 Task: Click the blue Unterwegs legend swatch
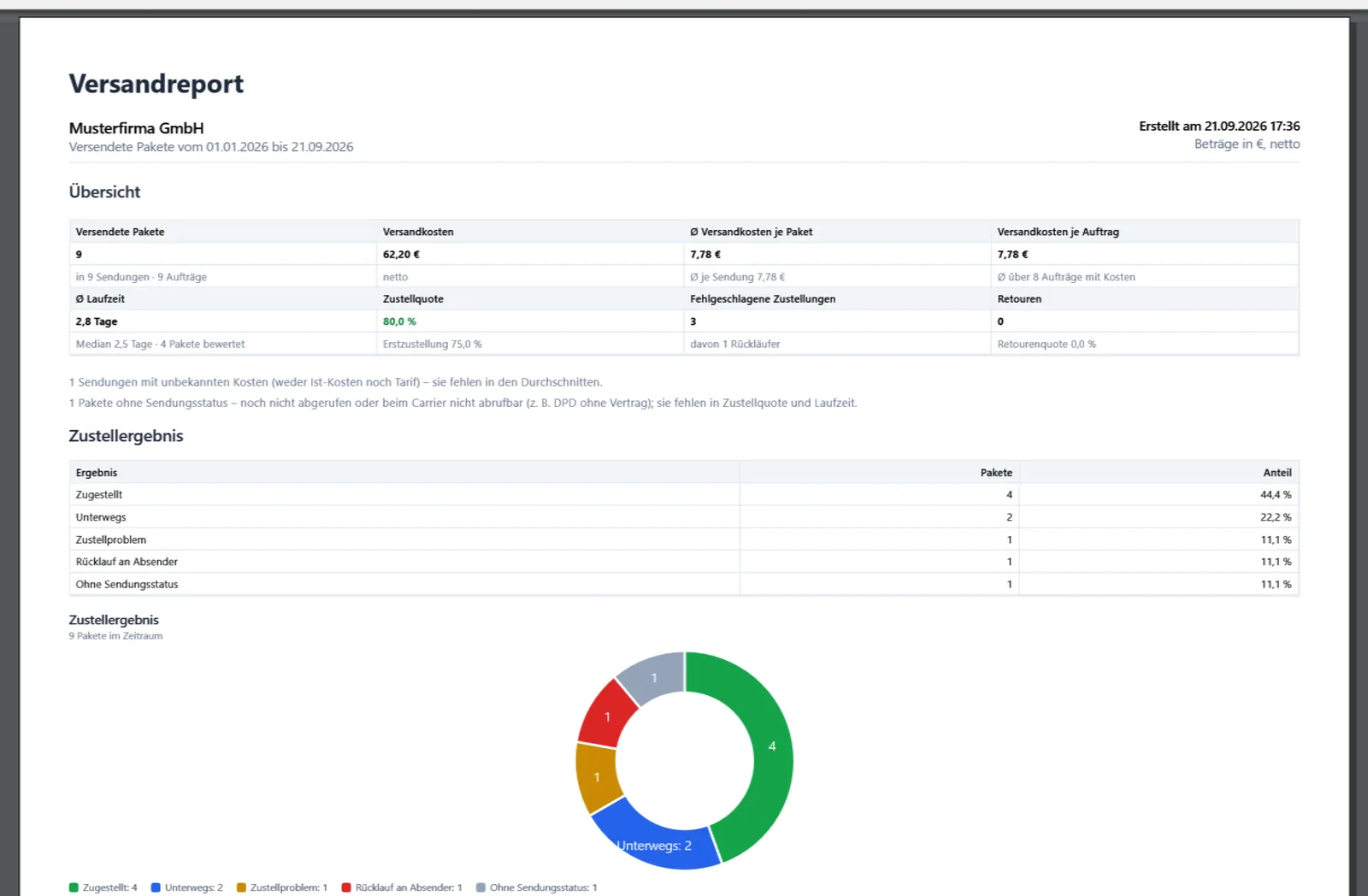(156, 887)
